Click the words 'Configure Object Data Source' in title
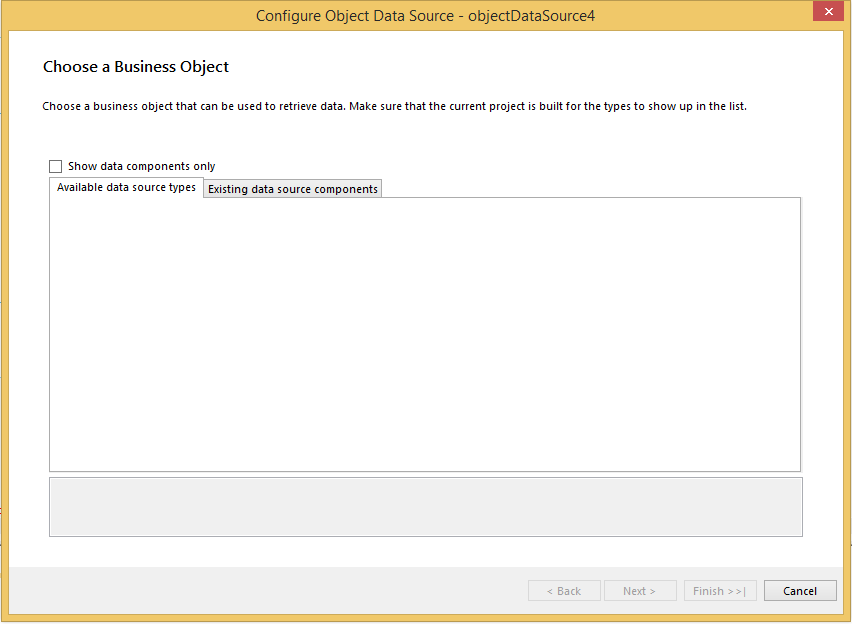The height and width of the screenshot is (624, 852). [x=354, y=16]
